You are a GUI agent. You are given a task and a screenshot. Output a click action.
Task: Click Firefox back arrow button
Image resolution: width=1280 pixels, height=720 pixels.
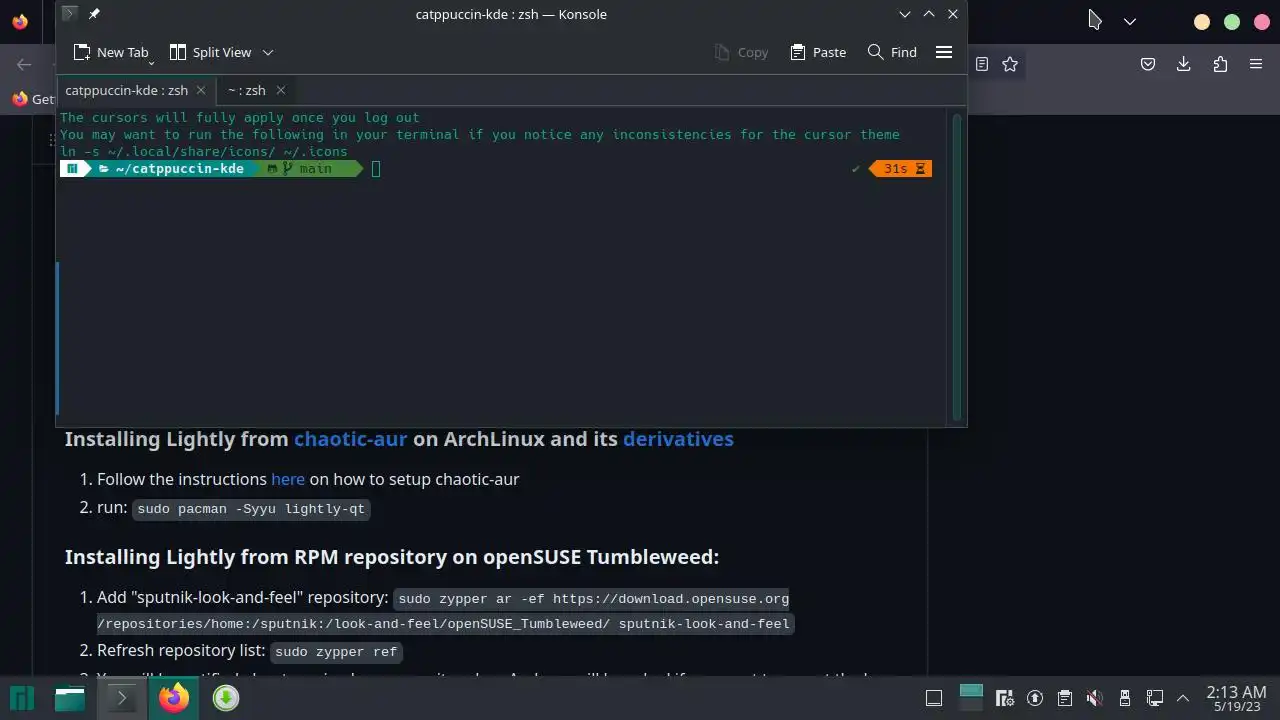tap(24, 64)
